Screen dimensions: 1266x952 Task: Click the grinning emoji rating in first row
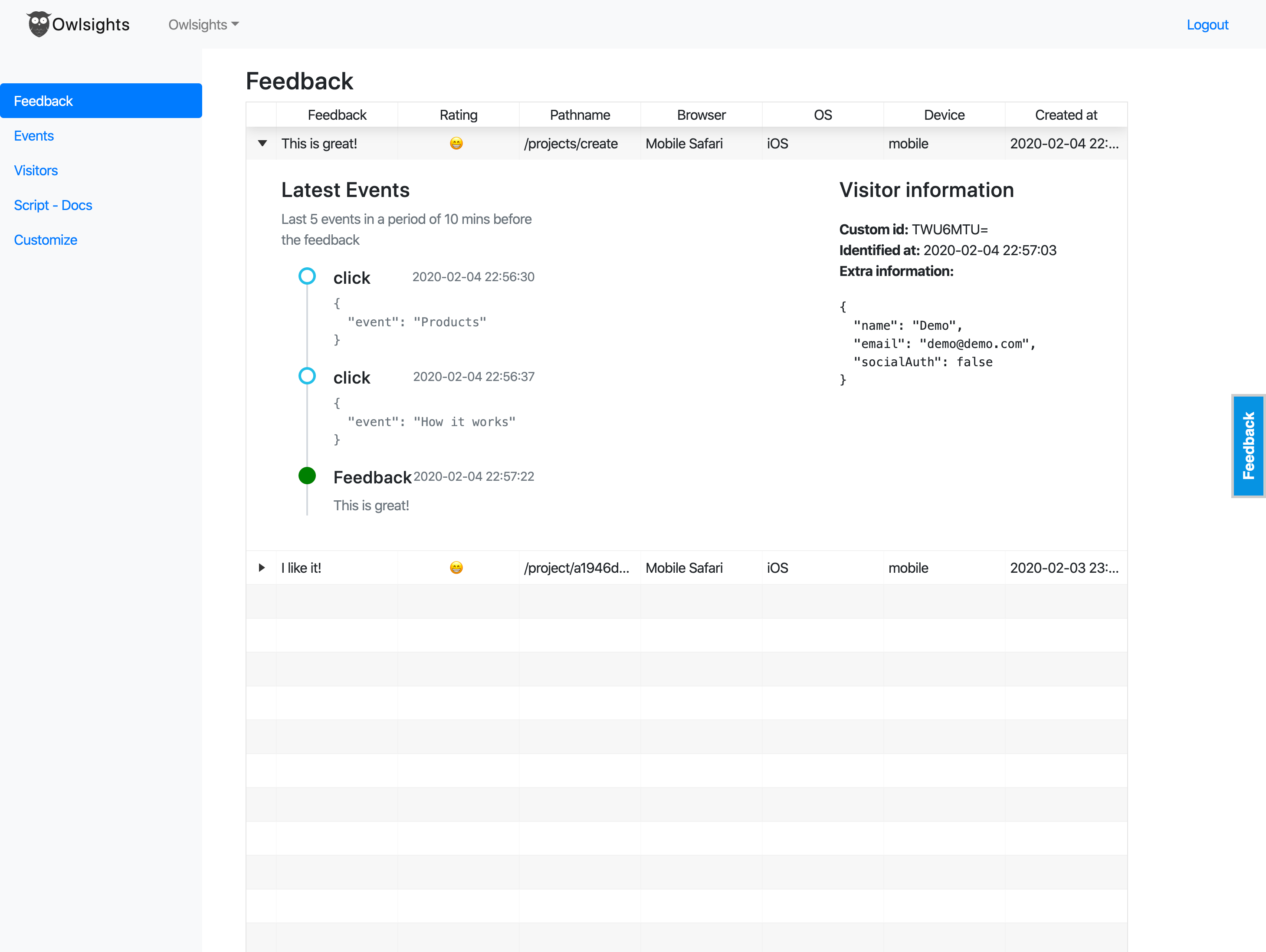[x=456, y=143]
